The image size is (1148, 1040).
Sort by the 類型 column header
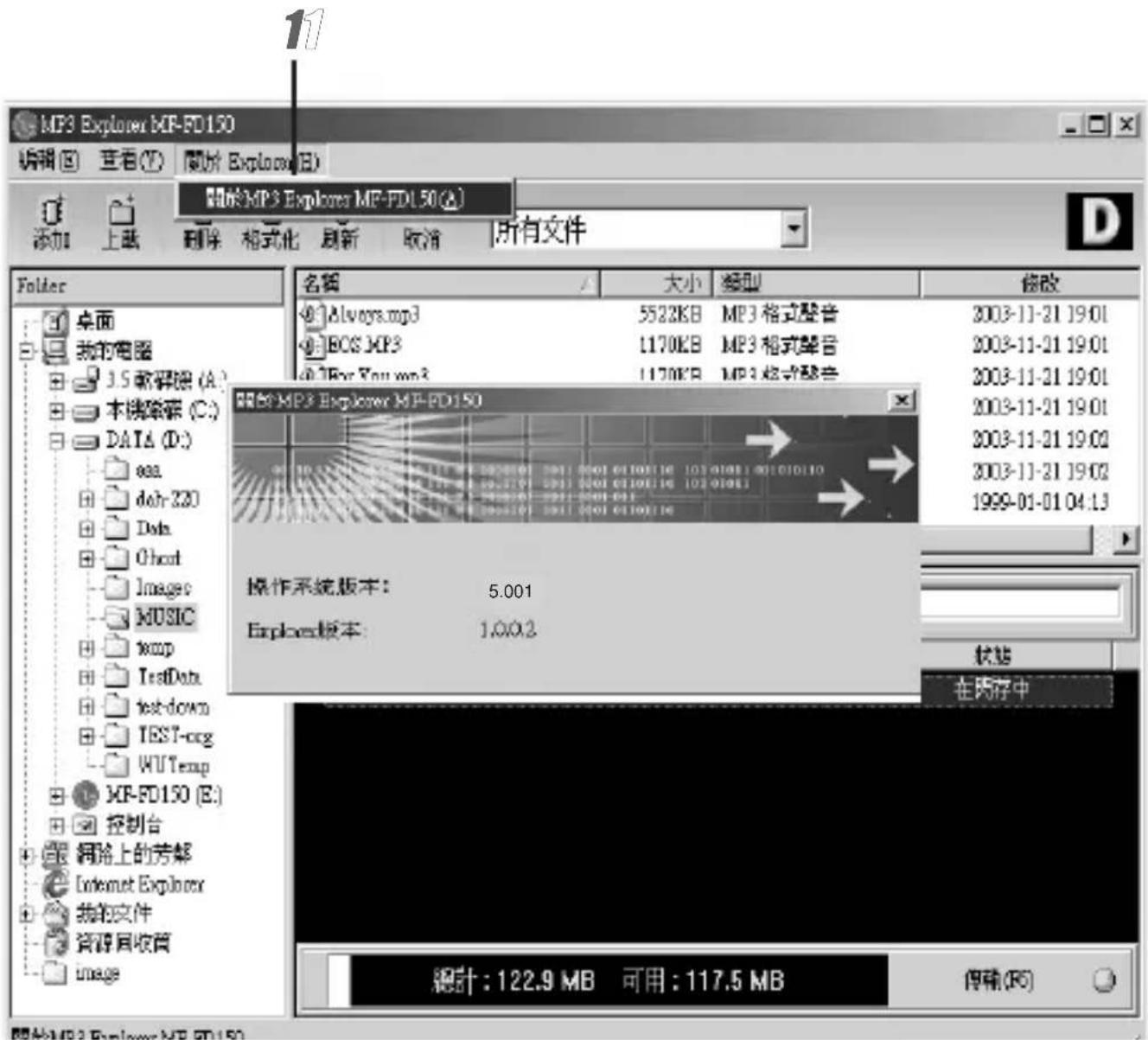[815, 284]
